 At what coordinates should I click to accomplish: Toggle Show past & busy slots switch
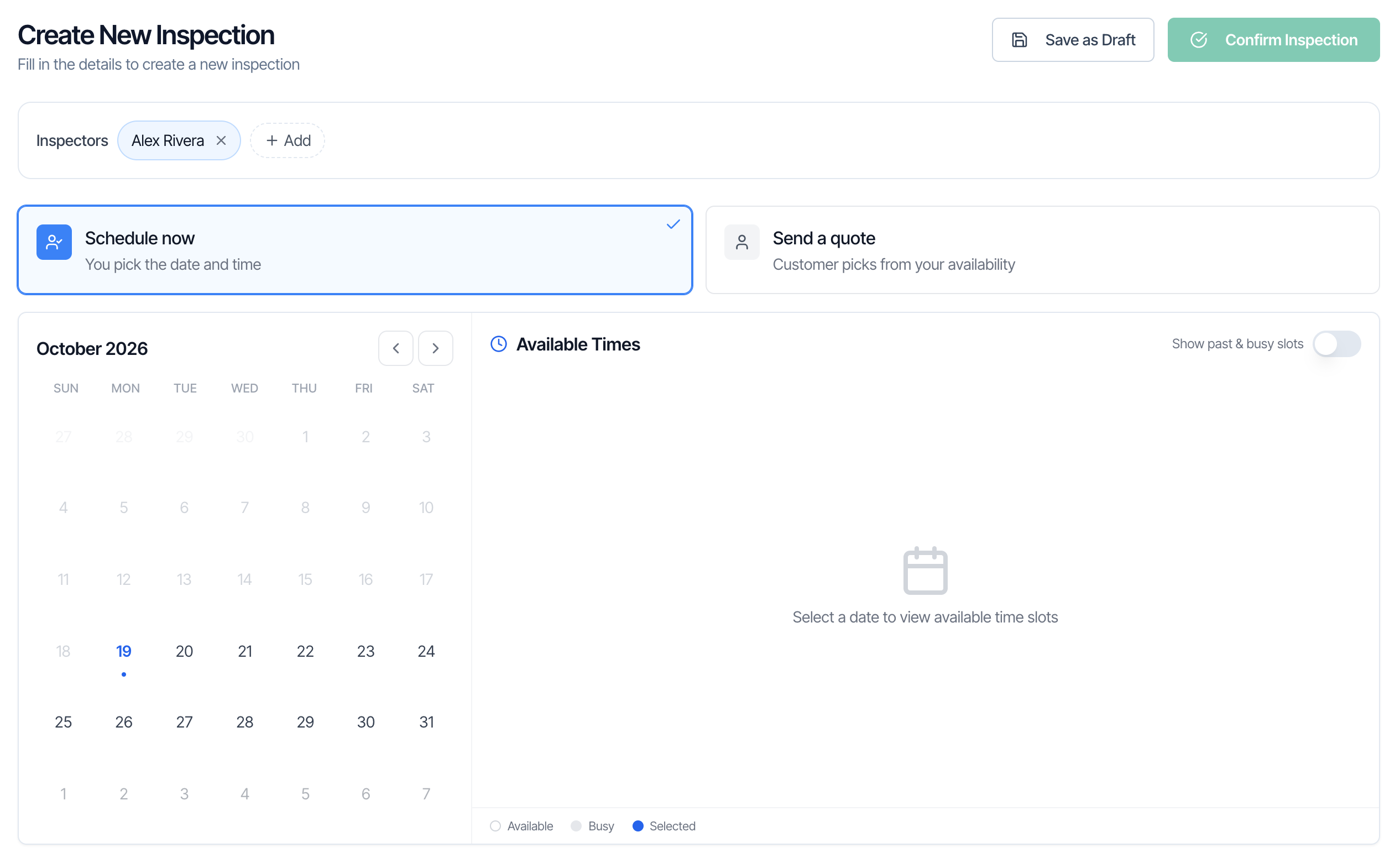(1336, 344)
